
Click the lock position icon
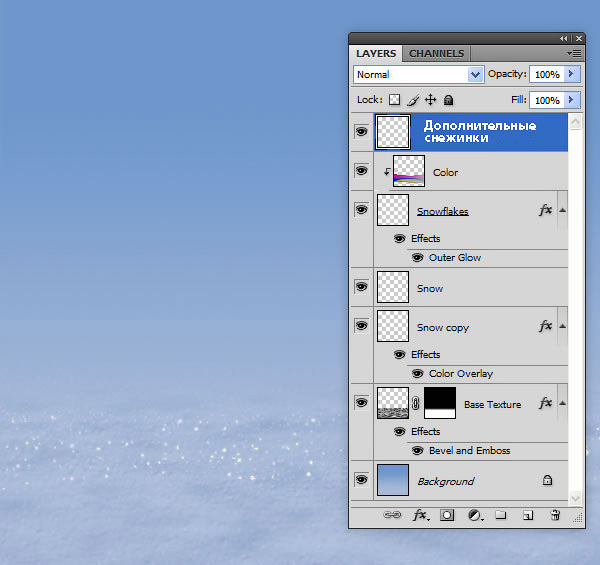430,100
